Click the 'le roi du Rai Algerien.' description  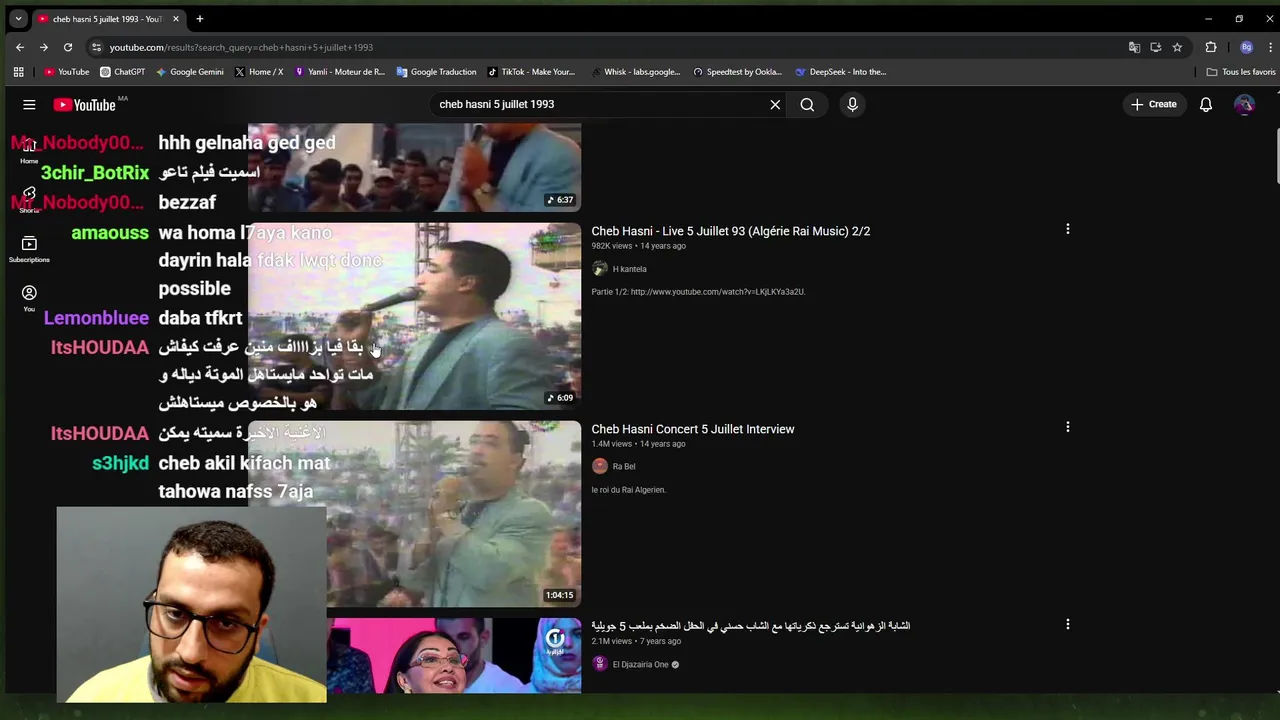click(x=628, y=490)
